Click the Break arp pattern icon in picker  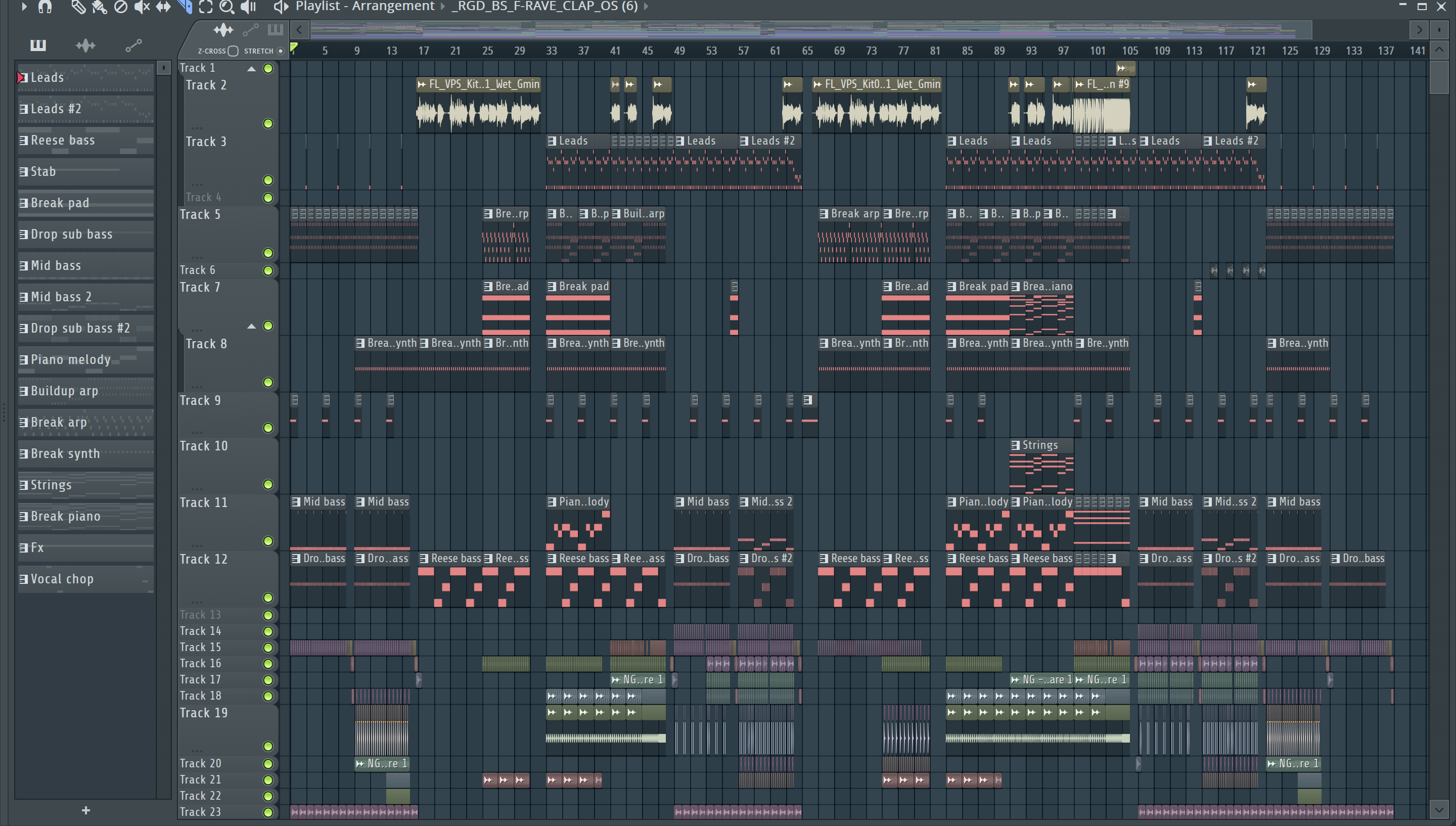[x=23, y=422]
